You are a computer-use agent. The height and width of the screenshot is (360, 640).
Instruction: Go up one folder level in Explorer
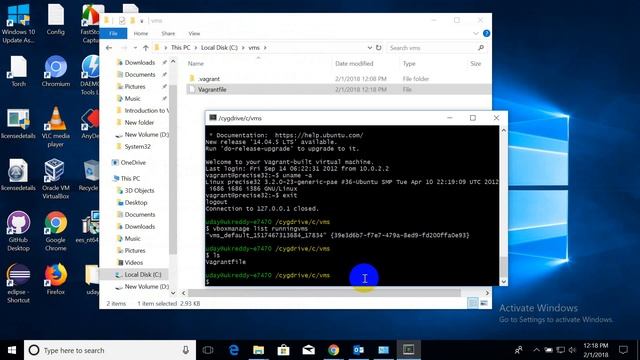click(x=145, y=48)
